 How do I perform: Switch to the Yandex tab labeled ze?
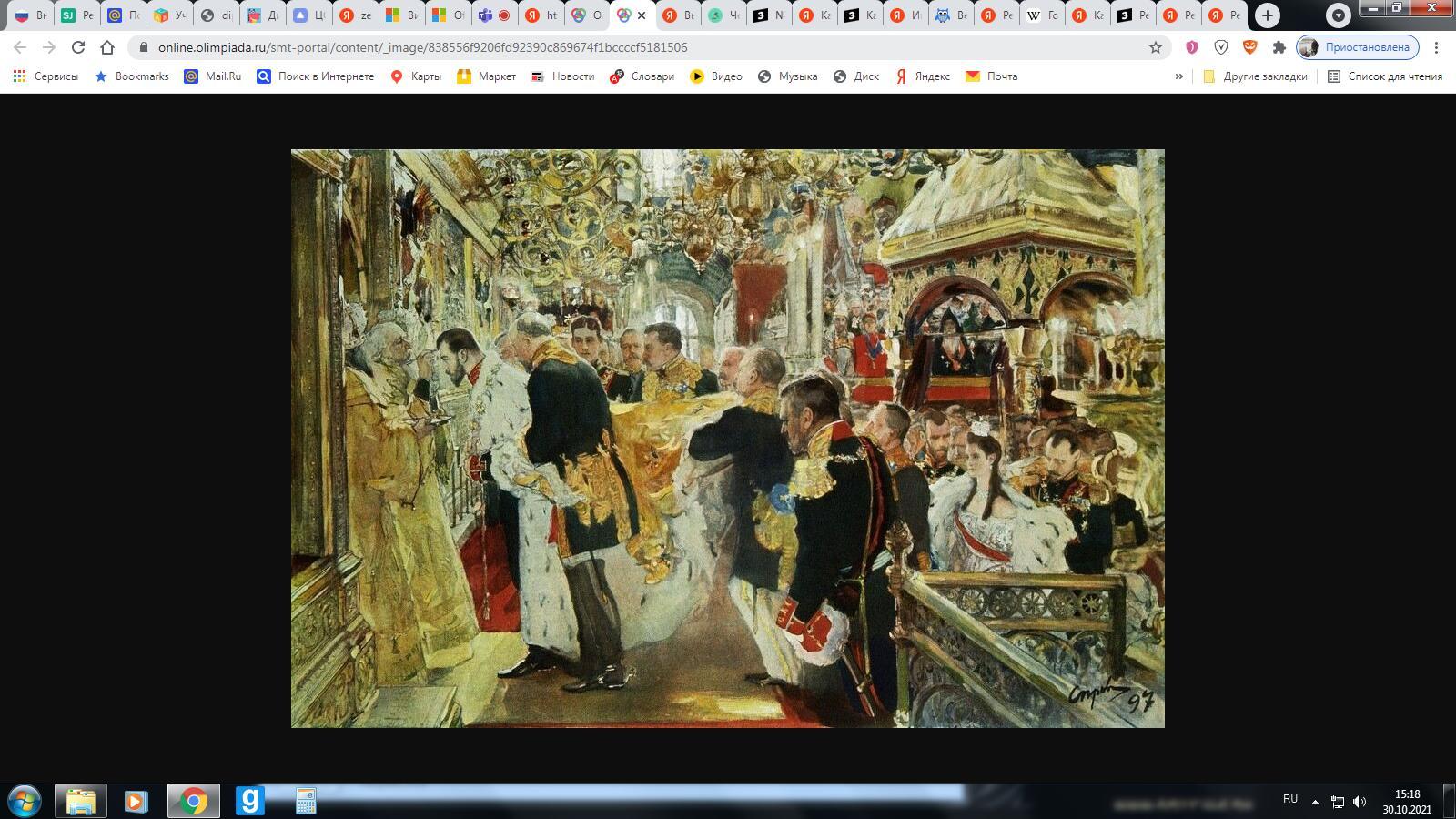click(355, 15)
